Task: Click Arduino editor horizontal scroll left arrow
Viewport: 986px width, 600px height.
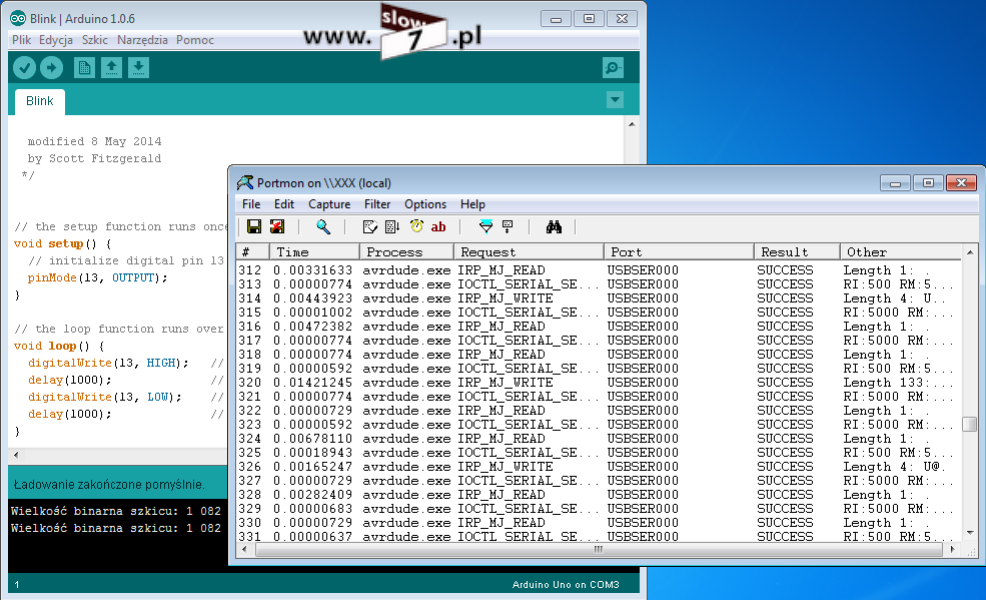Action: pos(16,455)
